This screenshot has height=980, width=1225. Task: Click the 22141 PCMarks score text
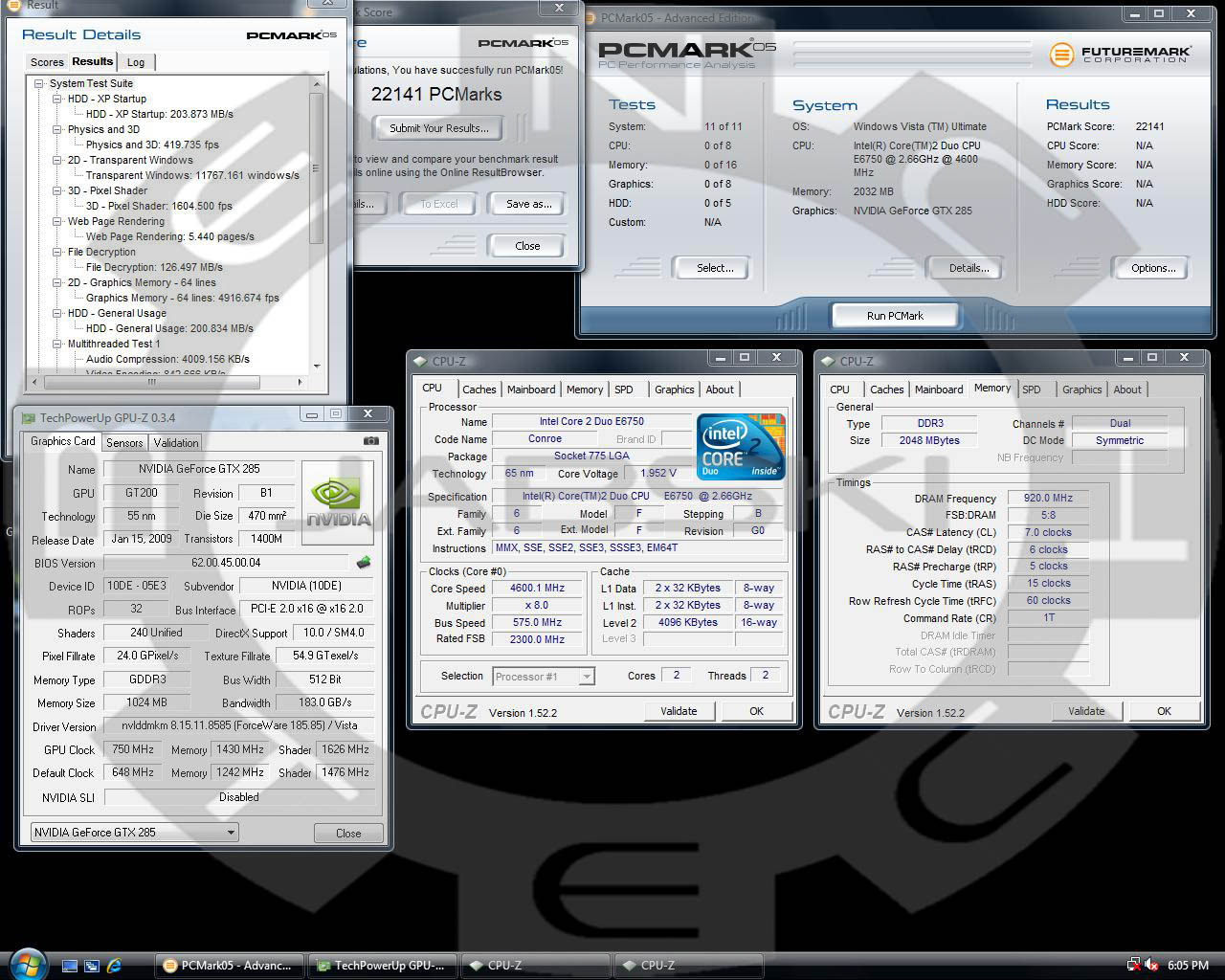(436, 94)
